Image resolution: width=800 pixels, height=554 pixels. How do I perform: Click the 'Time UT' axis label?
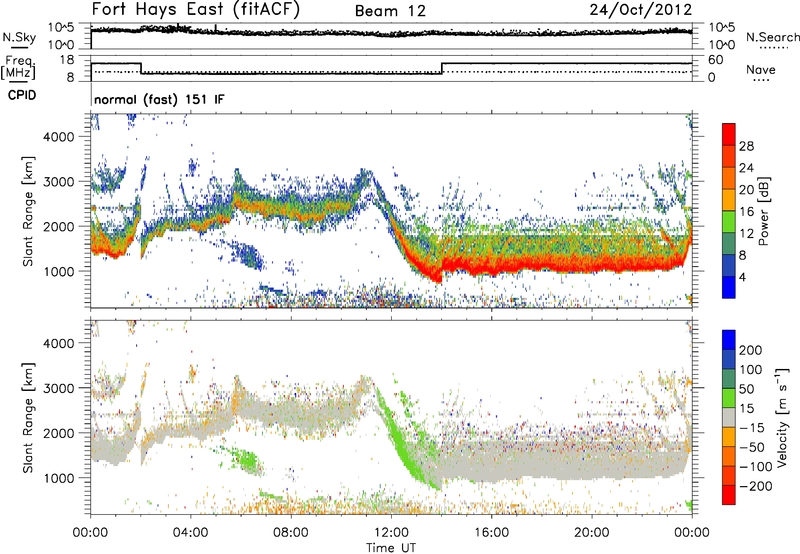tap(391, 547)
